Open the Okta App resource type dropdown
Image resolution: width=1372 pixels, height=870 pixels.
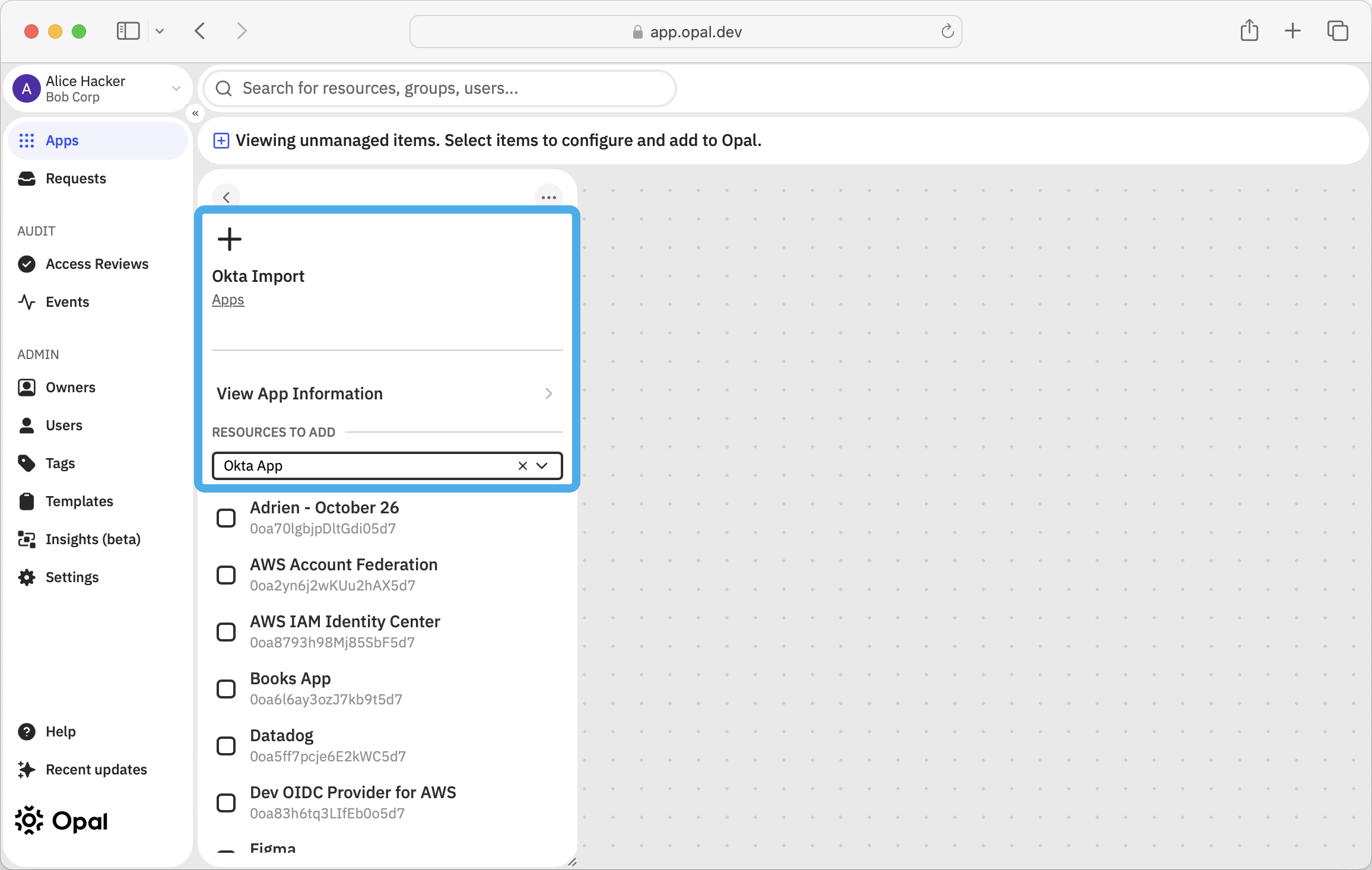(x=542, y=466)
